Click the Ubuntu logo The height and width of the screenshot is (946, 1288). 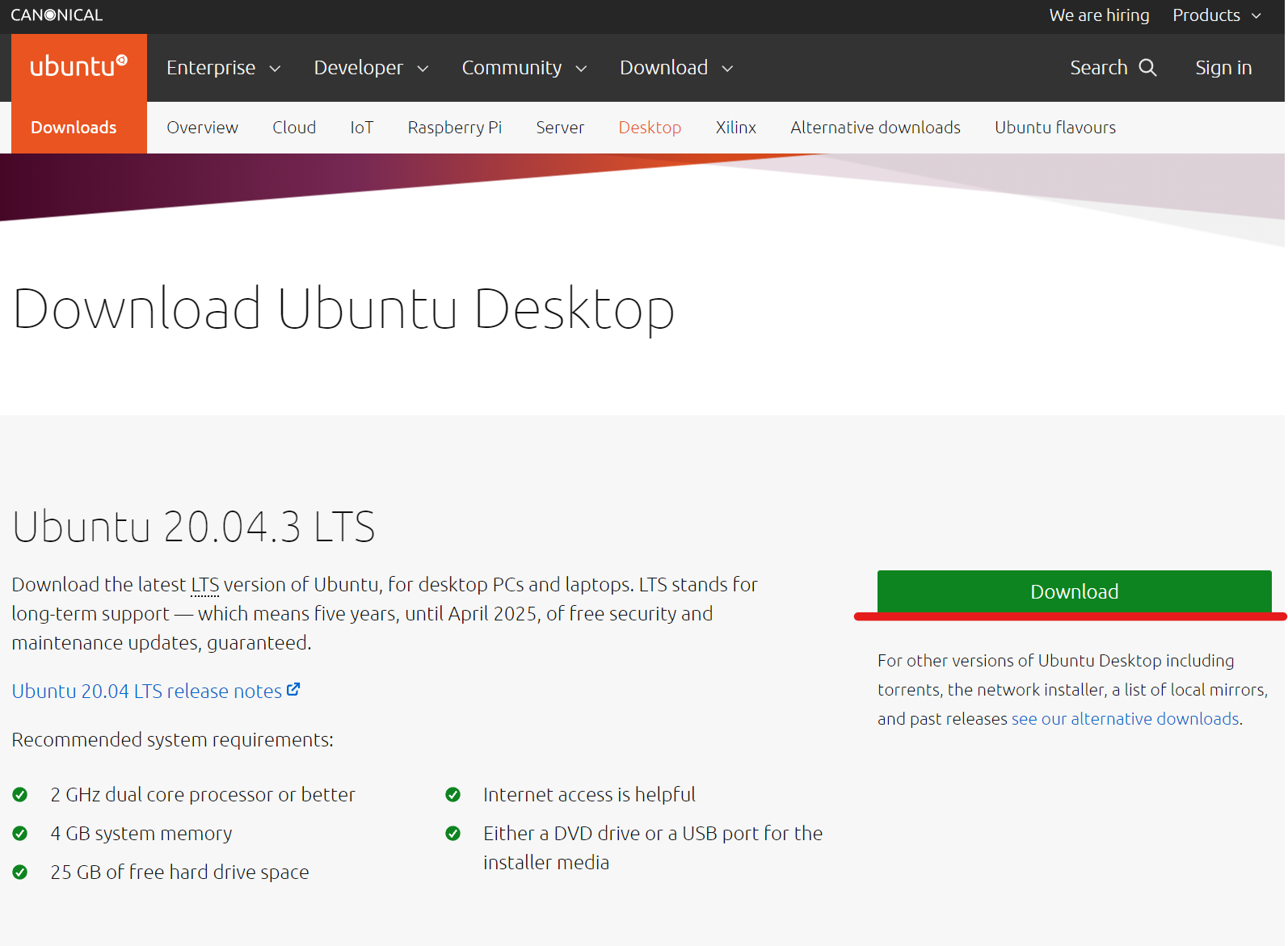[78, 67]
